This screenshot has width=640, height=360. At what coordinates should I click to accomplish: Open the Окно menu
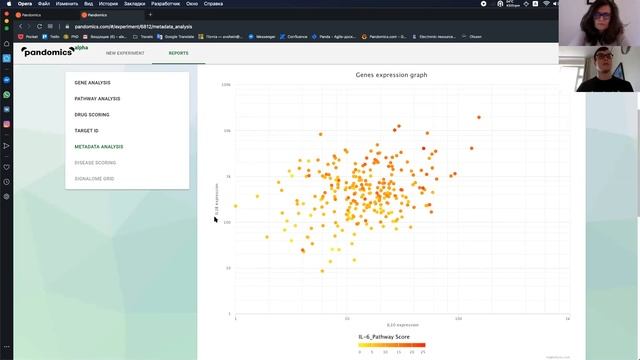[192, 4]
